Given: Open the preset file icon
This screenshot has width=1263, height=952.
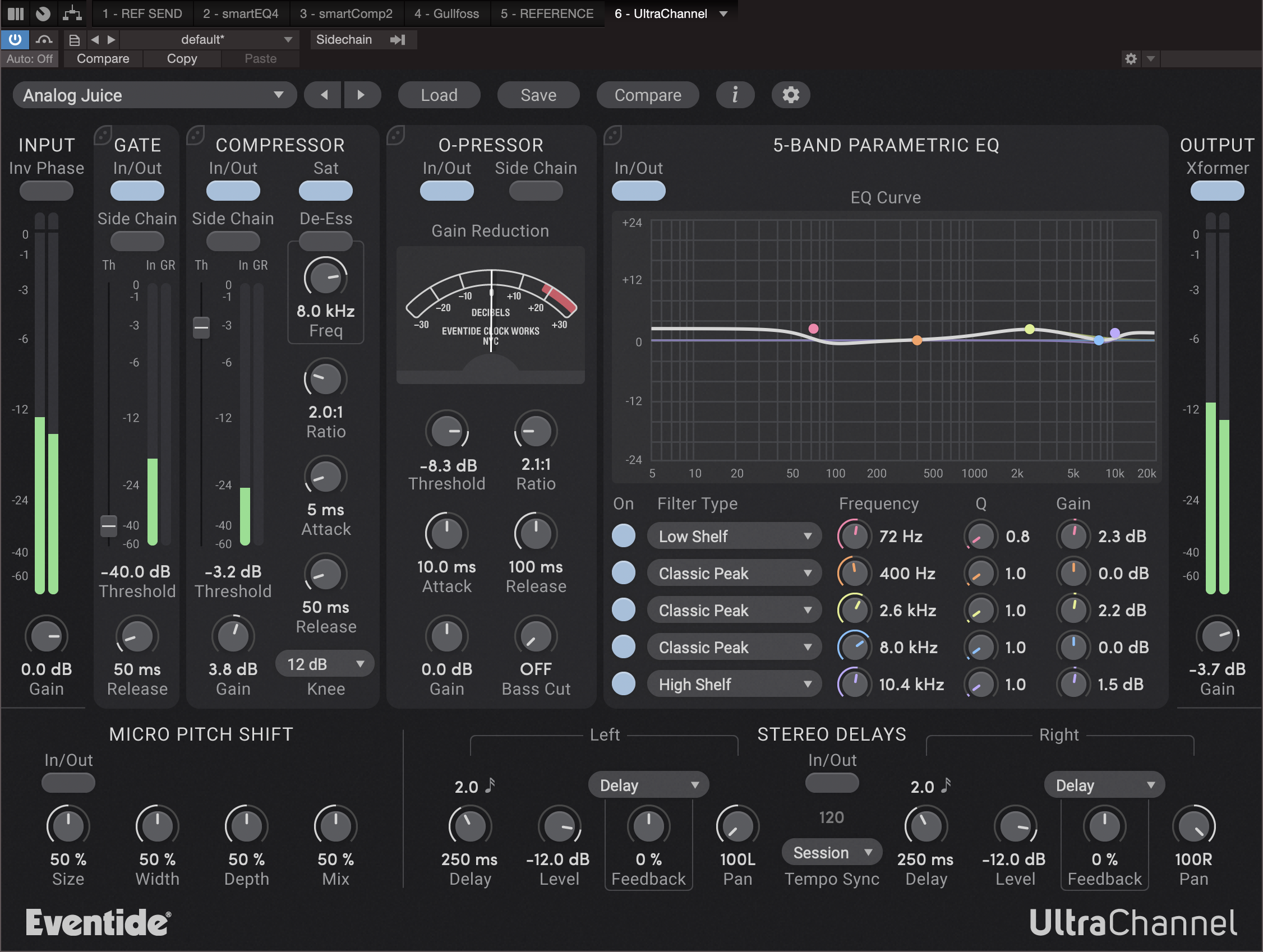Looking at the screenshot, I should [x=74, y=39].
